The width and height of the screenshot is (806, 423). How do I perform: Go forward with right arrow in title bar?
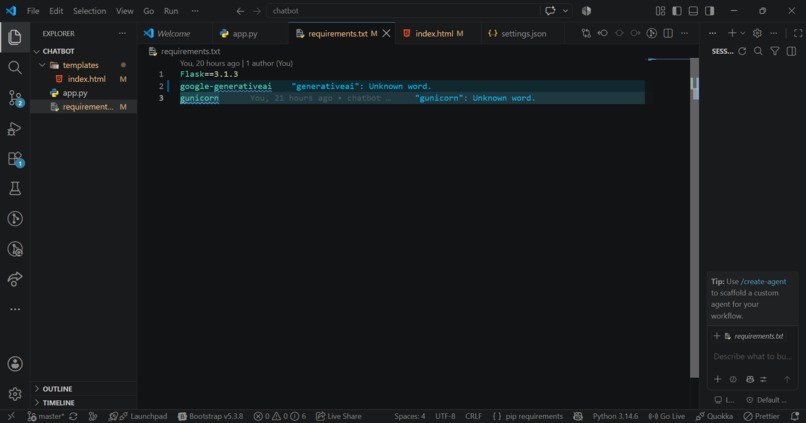pos(257,11)
